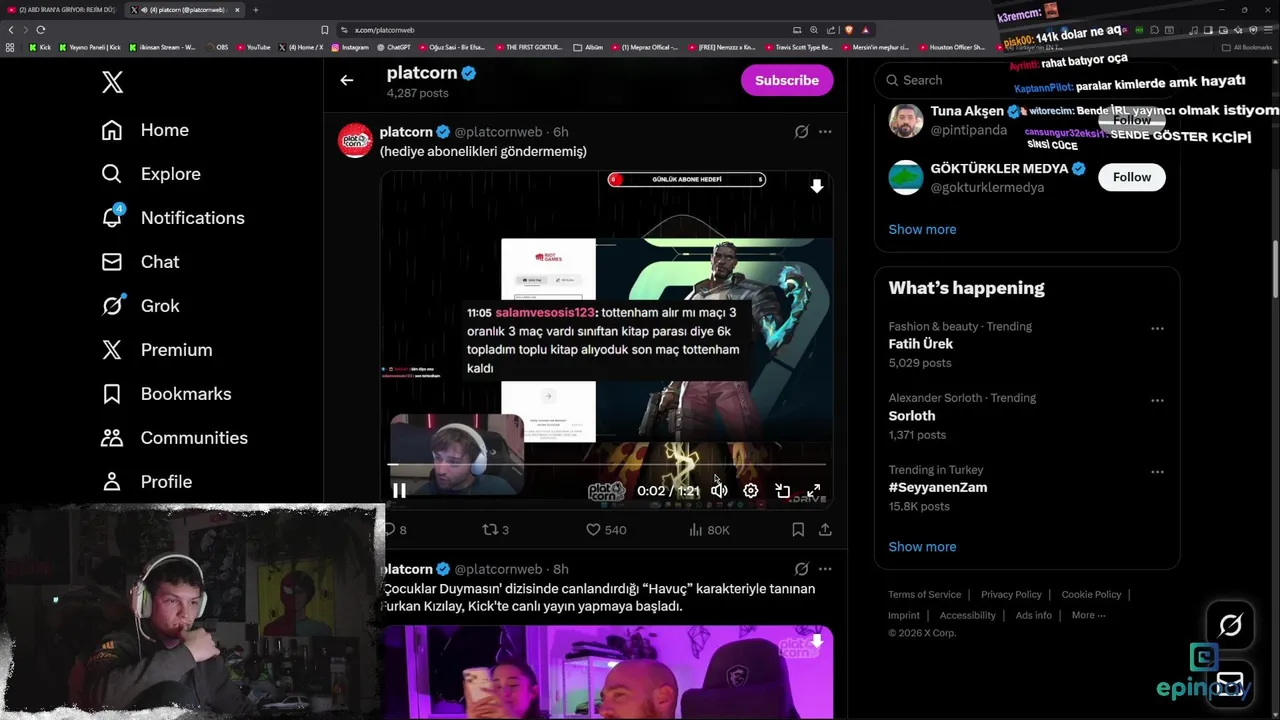Open more options on the 8h post
The width and height of the screenshot is (1280, 720).
pos(825,569)
